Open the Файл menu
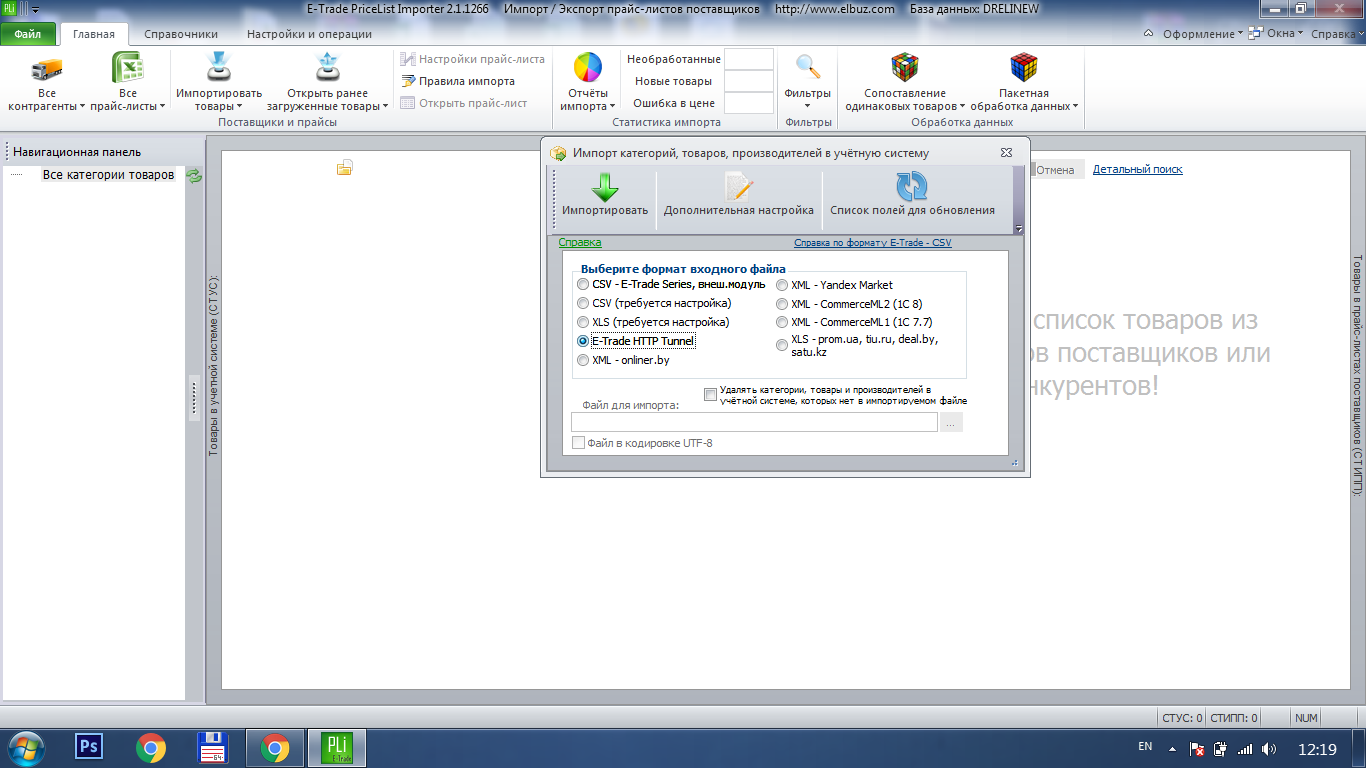1366x768 pixels. click(x=28, y=34)
